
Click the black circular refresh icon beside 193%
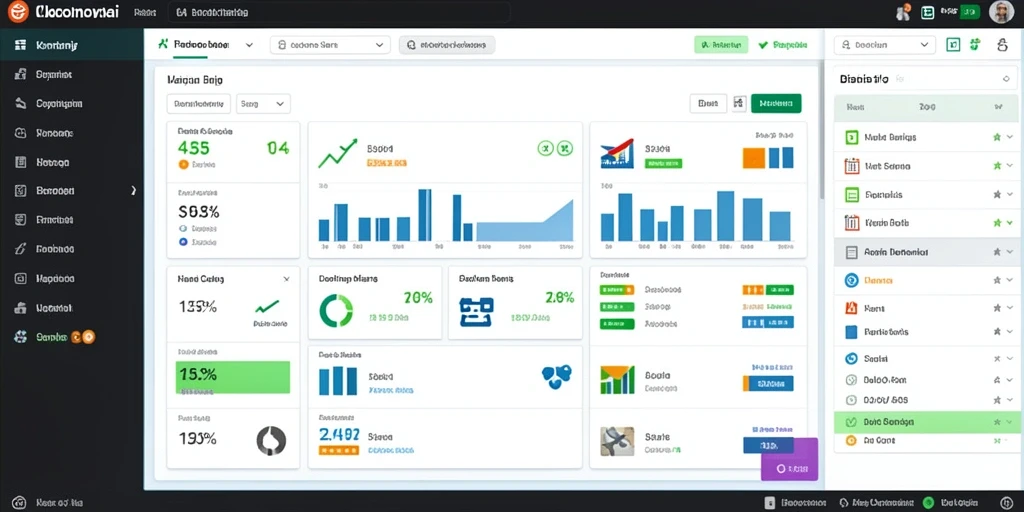[271, 440]
